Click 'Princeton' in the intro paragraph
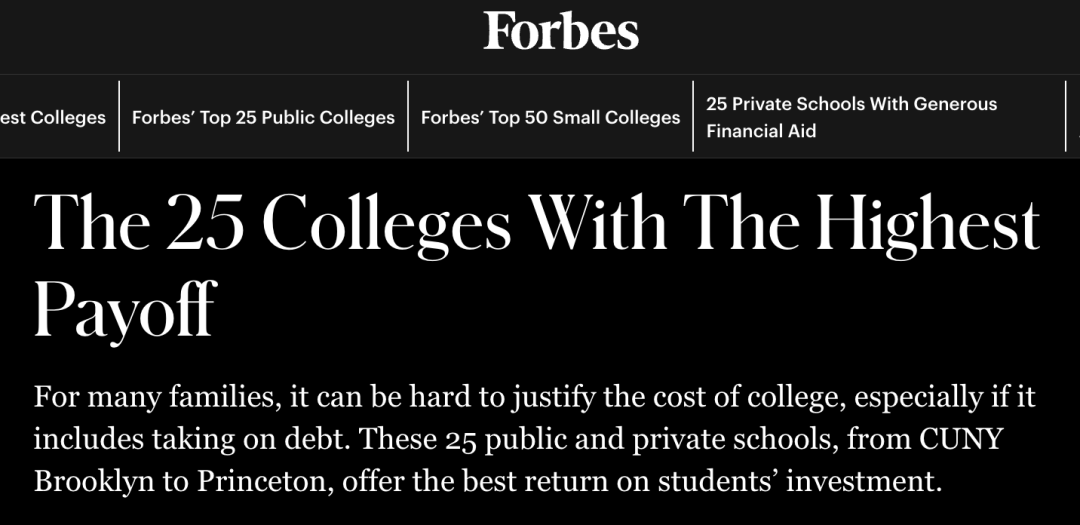This screenshot has height=525, width=1080. point(265,482)
